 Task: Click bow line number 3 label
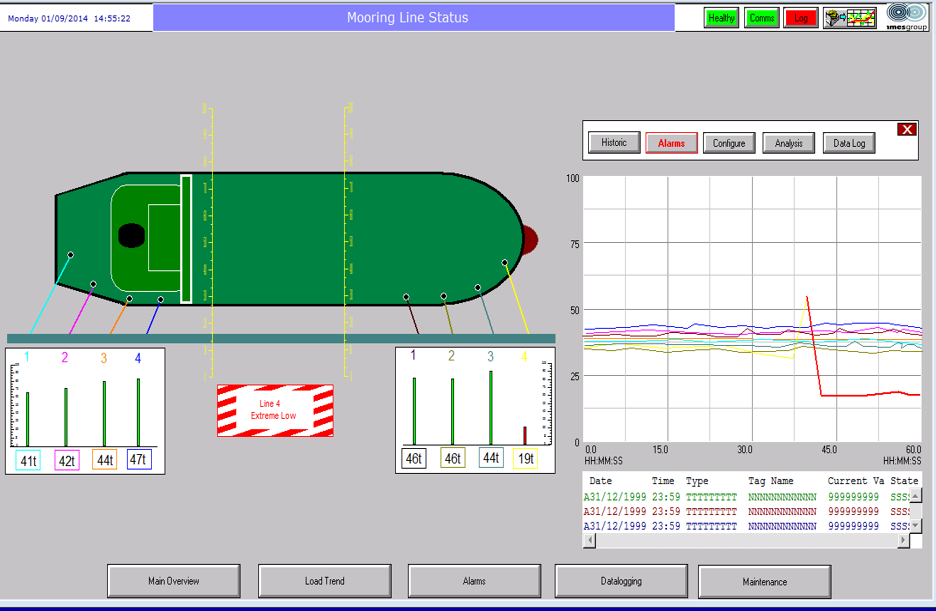490,356
